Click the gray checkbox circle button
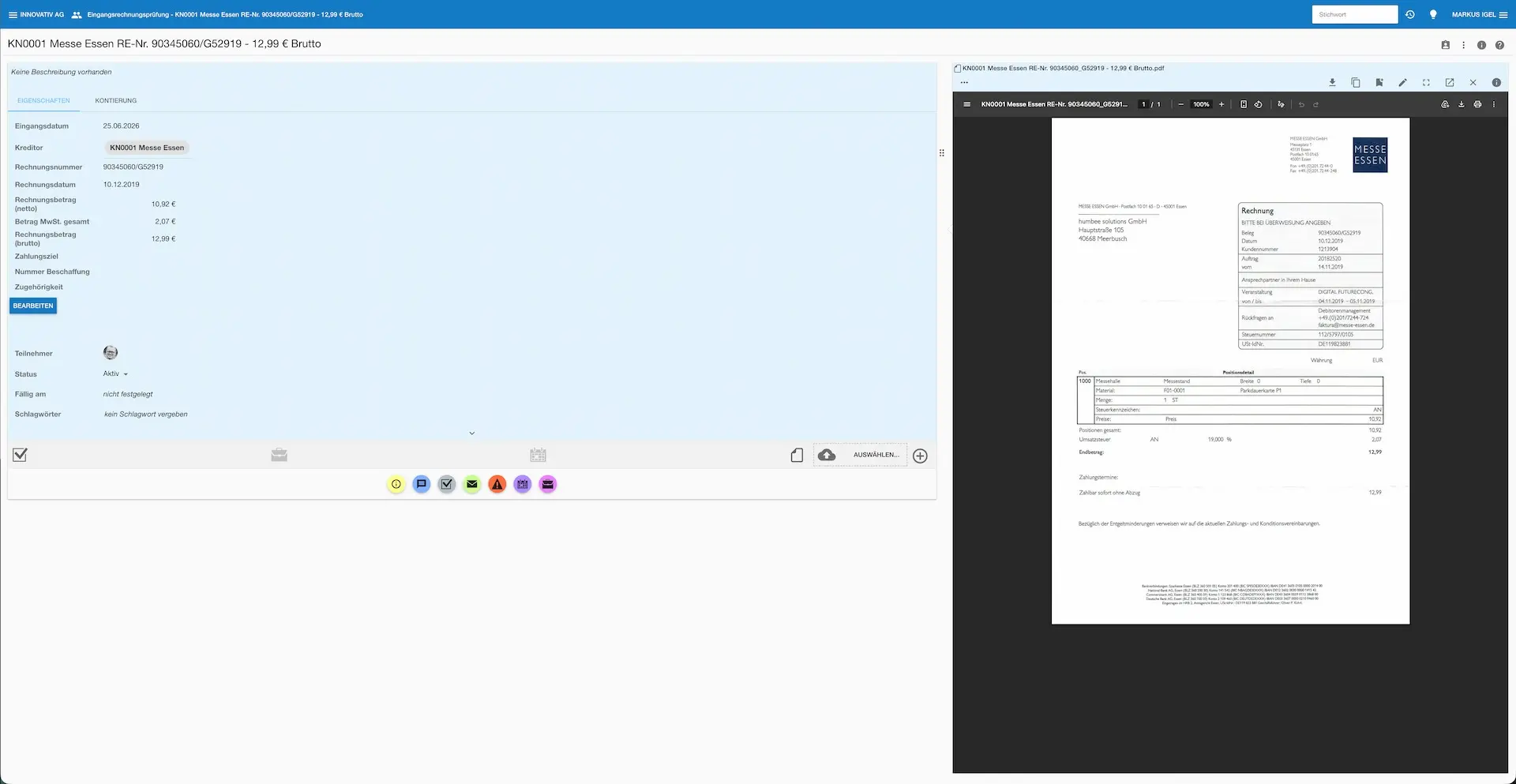This screenshot has height=784, width=1516. [x=447, y=484]
